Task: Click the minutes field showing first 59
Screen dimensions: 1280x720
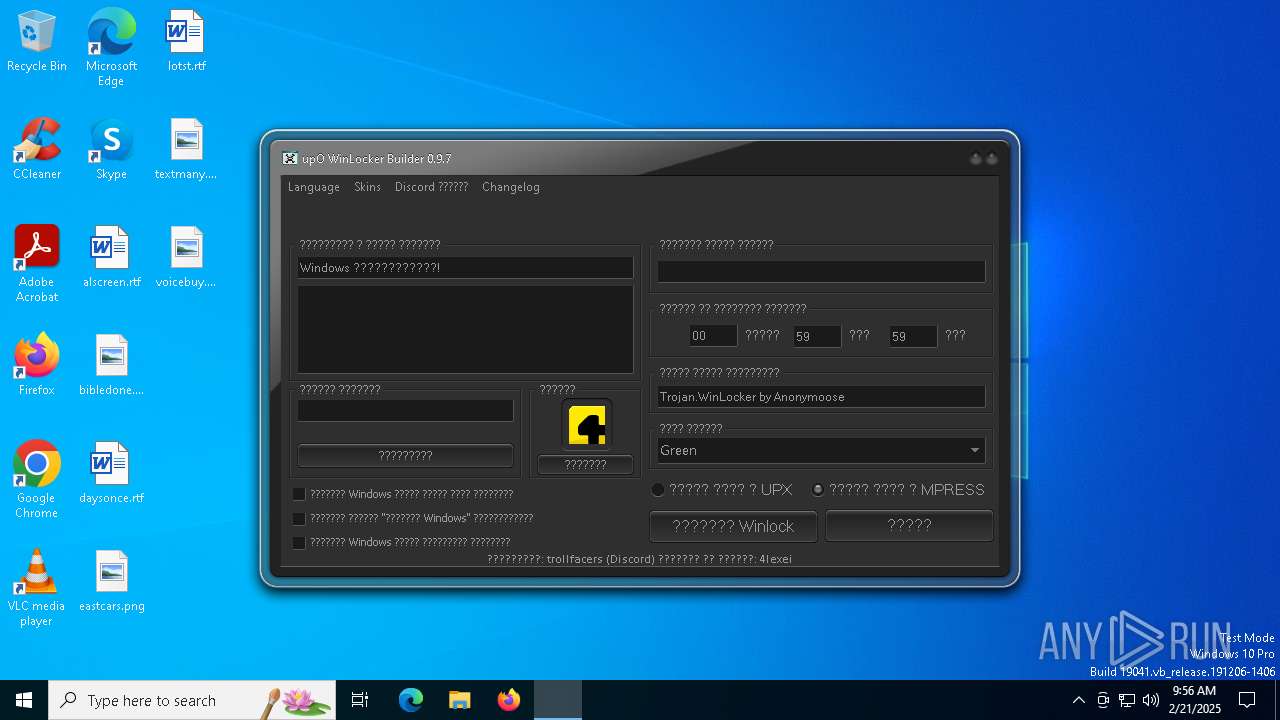Action: pyautogui.click(x=817, y=336)
